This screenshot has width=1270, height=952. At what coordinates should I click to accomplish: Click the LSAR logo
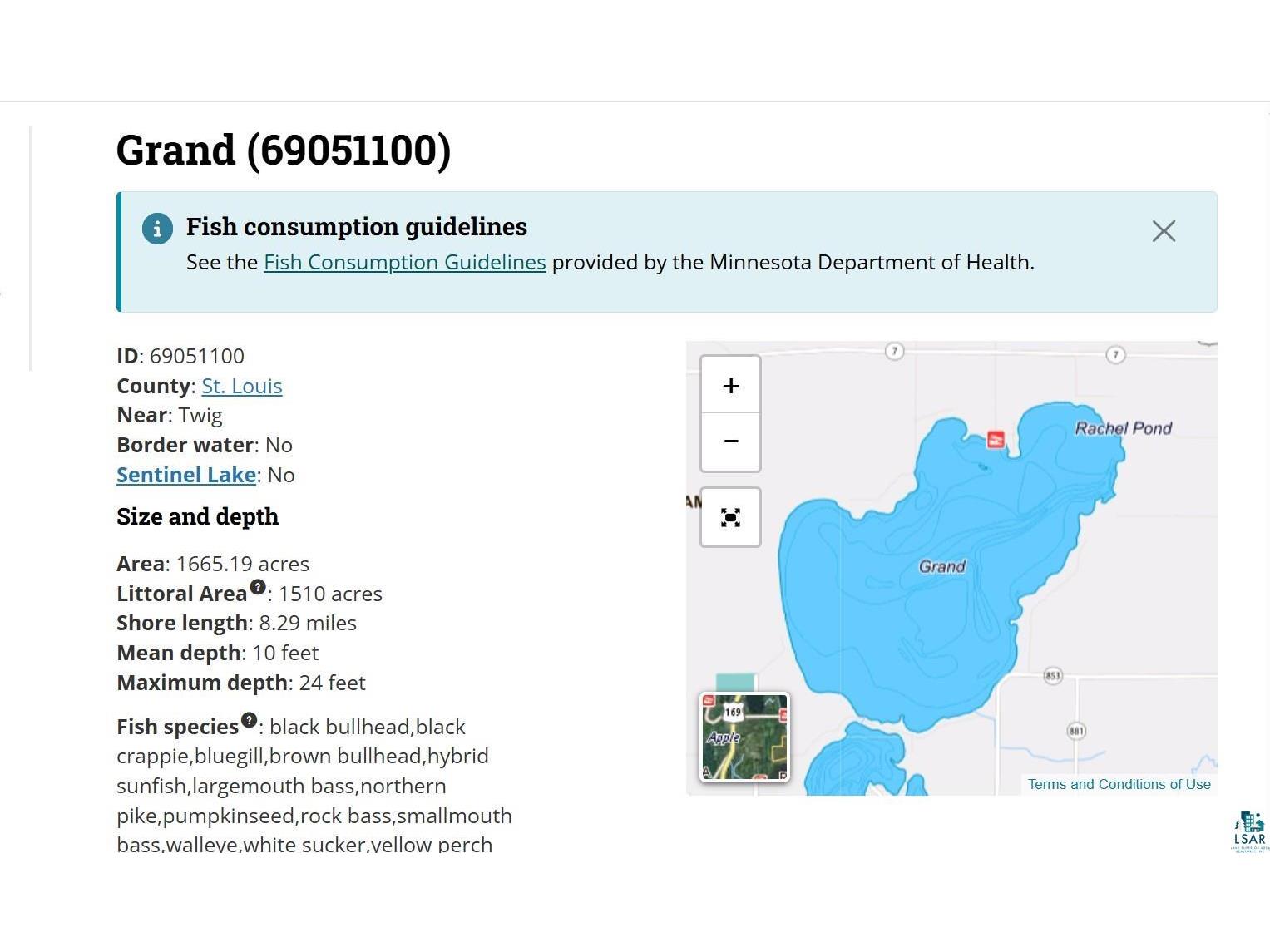click(x=1249, y=831)
